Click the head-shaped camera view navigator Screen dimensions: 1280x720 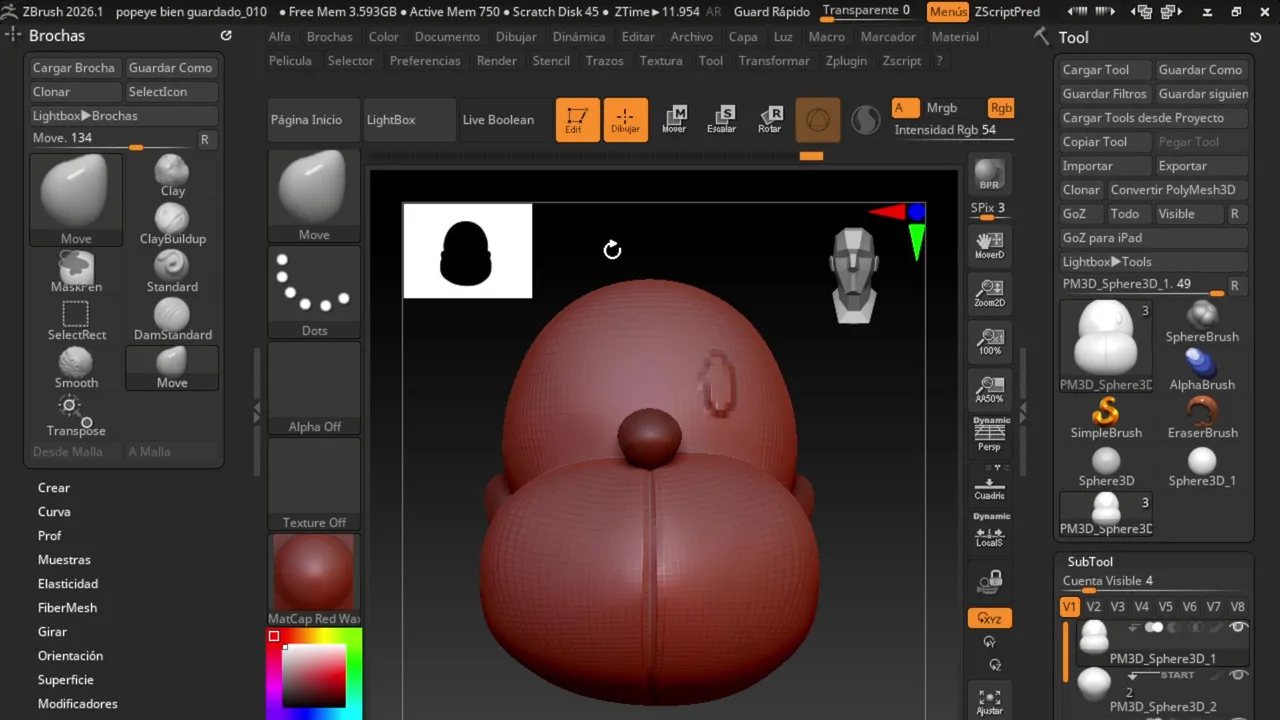pyautogui.click(x=854, y=275)
